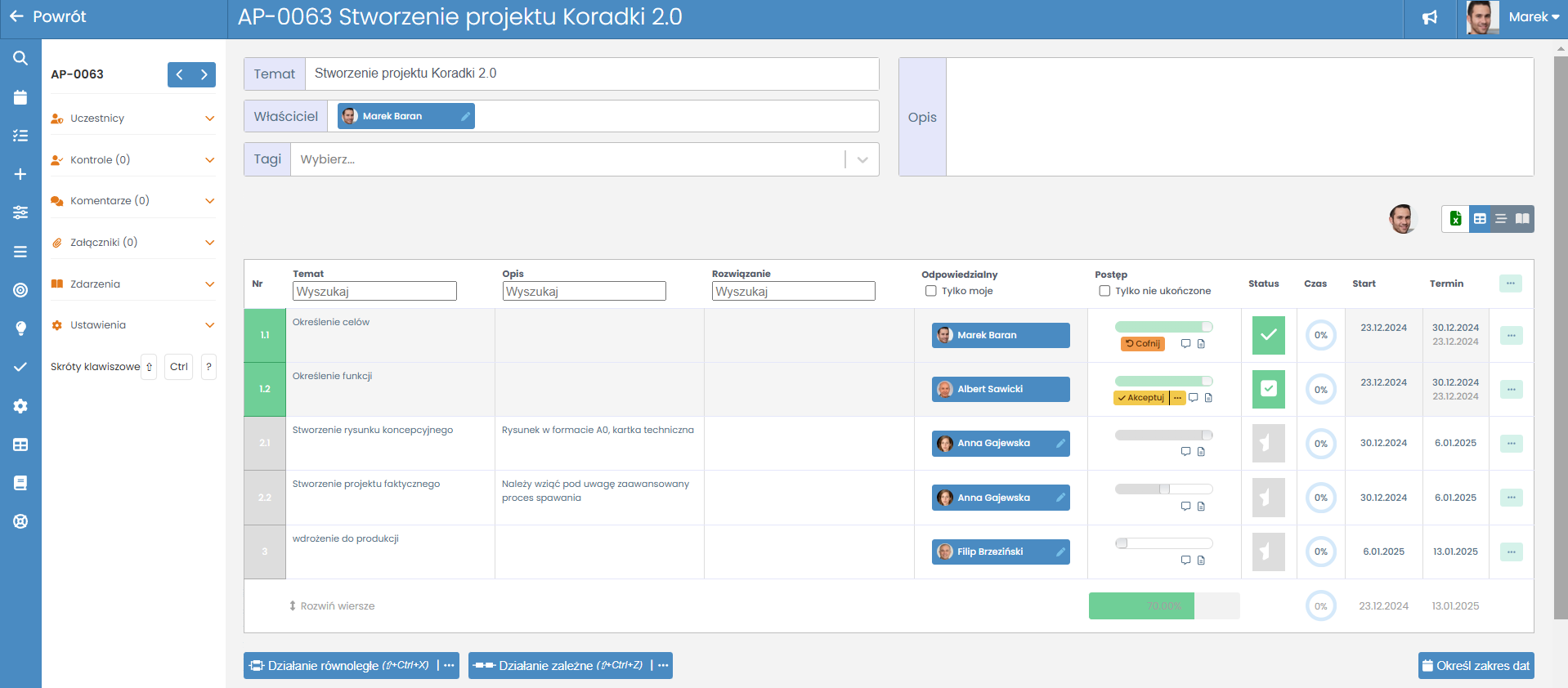Expand the Uczestnicy section

coord(132,118)
